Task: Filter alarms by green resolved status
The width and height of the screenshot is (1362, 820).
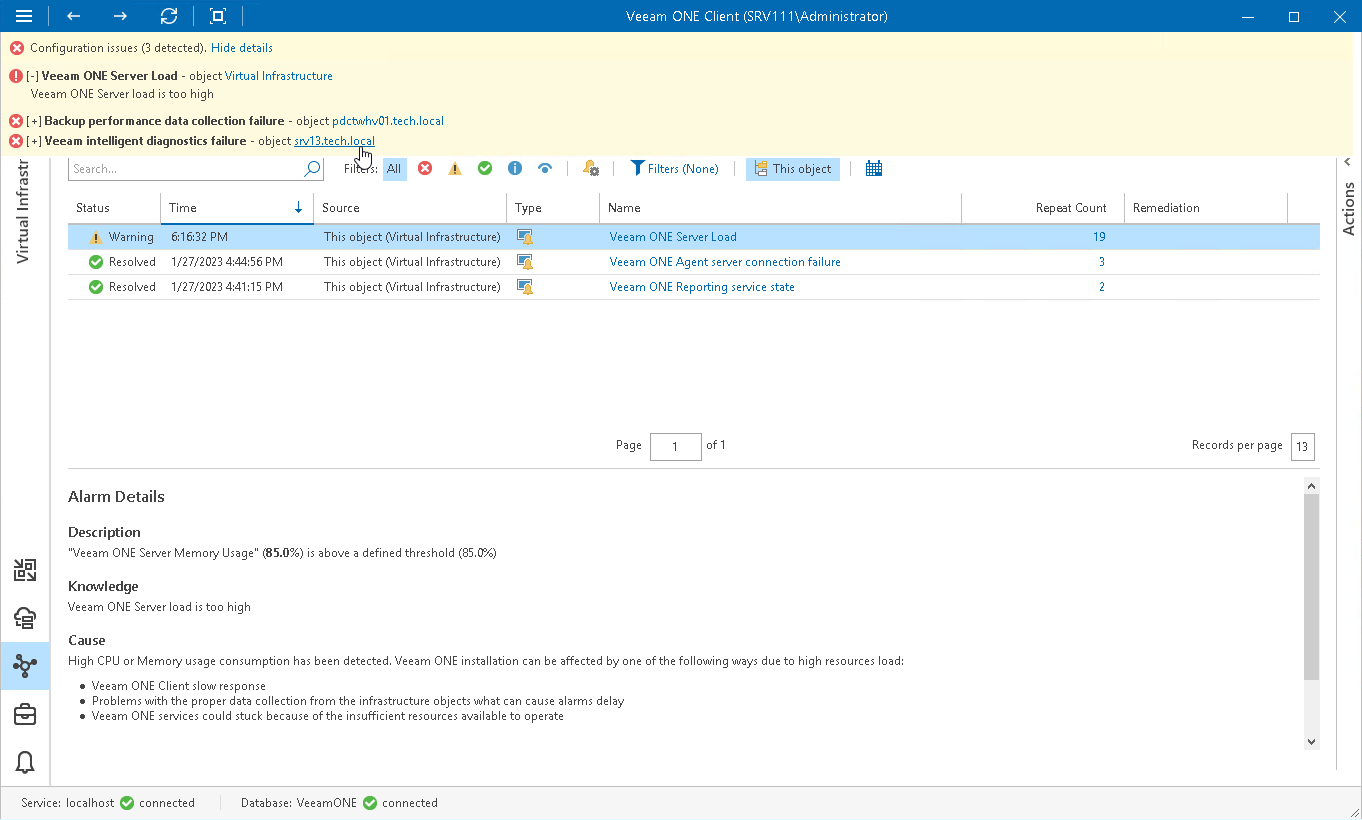Action: (x=485, y=169)
